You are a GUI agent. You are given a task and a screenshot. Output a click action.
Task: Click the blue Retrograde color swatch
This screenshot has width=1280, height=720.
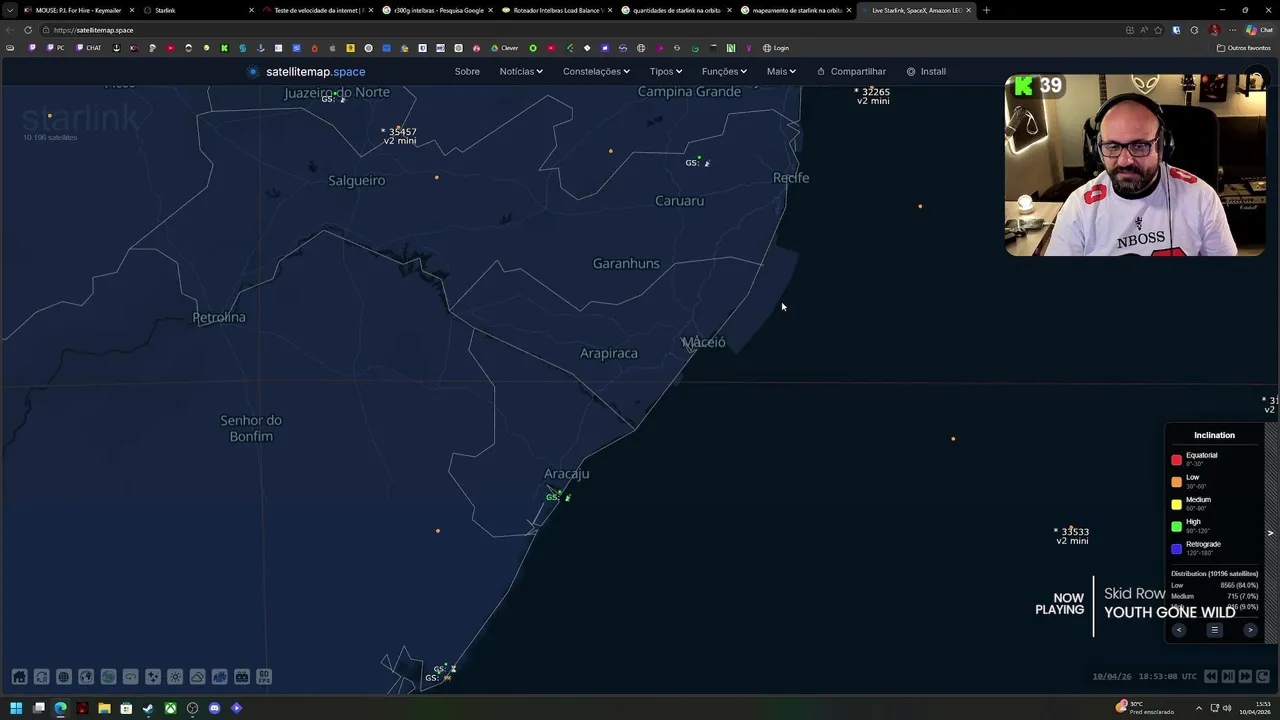[x=1177, y=548]
